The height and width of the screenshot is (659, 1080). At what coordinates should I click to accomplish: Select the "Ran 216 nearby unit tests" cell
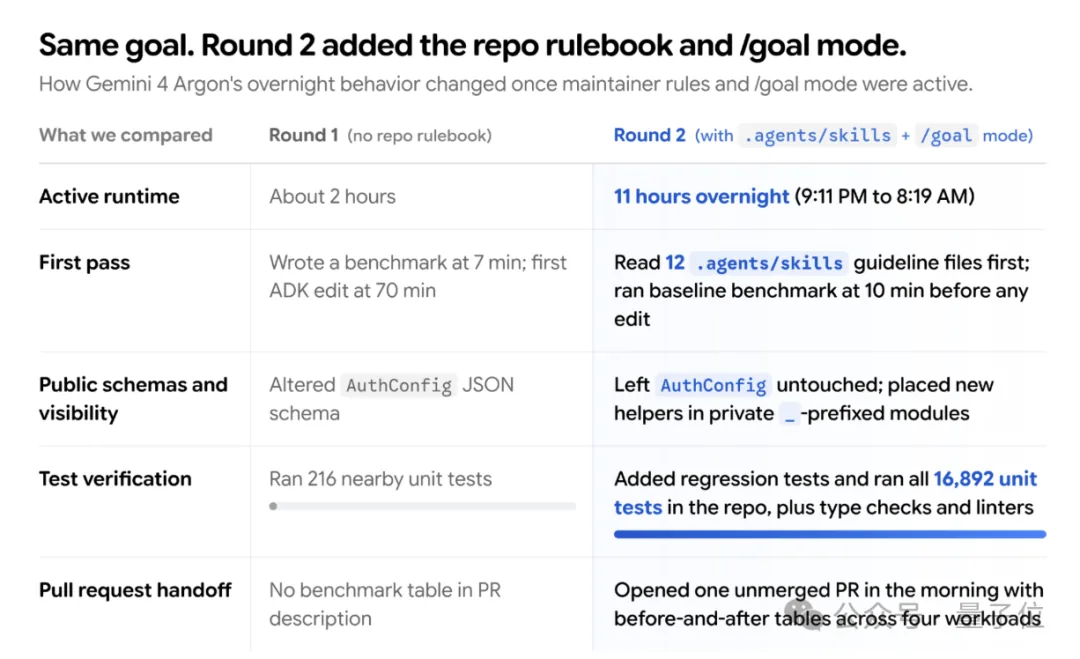pyautogui.click(x=380, y=479)
